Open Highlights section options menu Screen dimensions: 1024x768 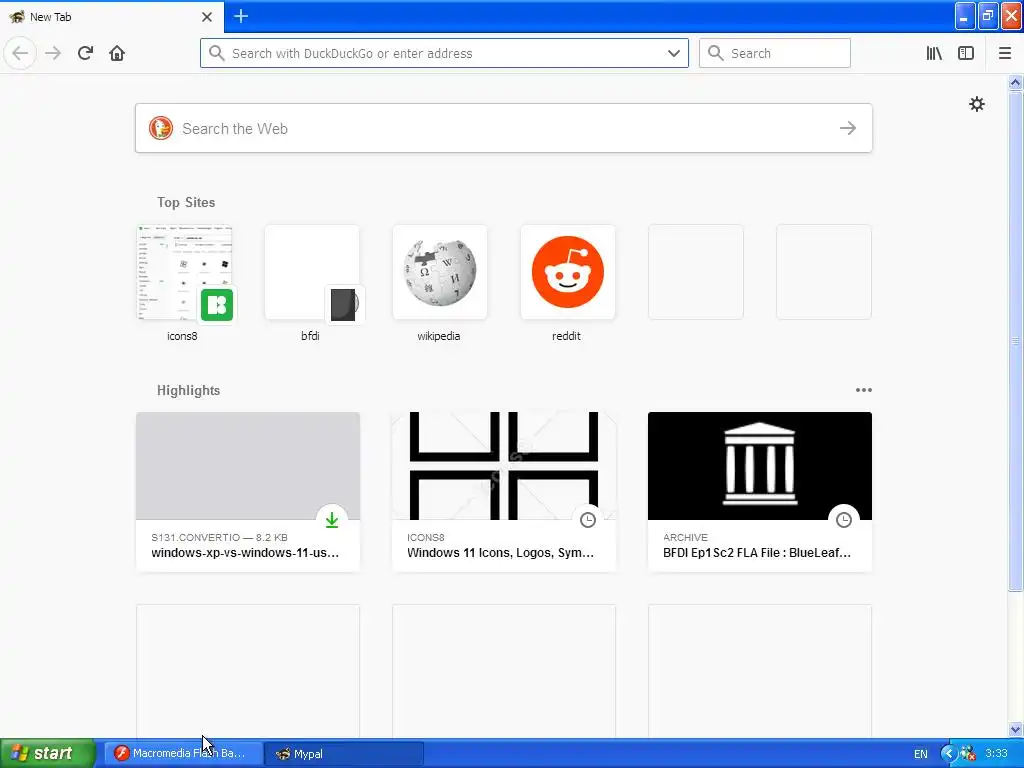[x=863, y=390]
